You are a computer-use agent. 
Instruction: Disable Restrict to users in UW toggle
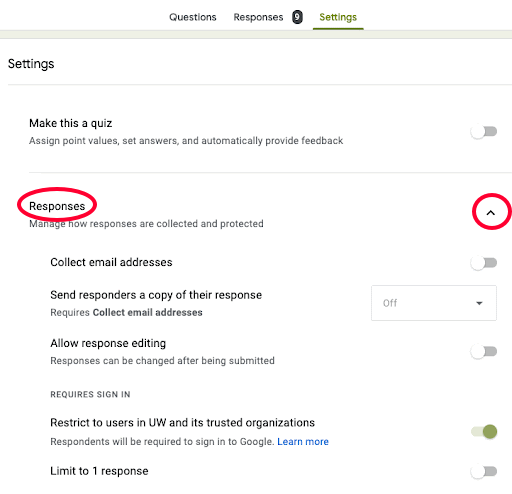[x=484, y=432]
